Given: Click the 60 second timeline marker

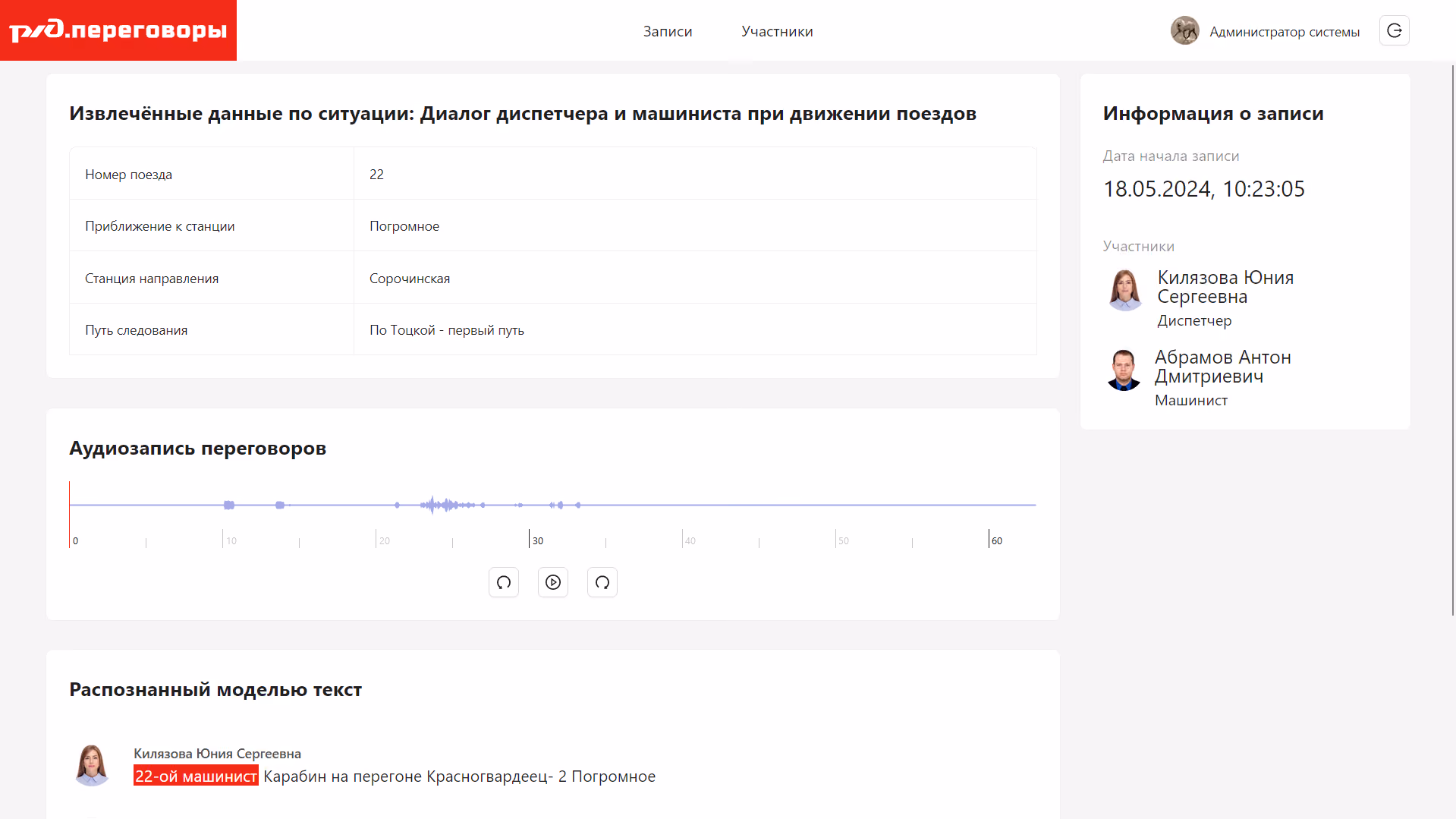Looking at the screenshot, I should pyautogui.click(x=996, y=540).
